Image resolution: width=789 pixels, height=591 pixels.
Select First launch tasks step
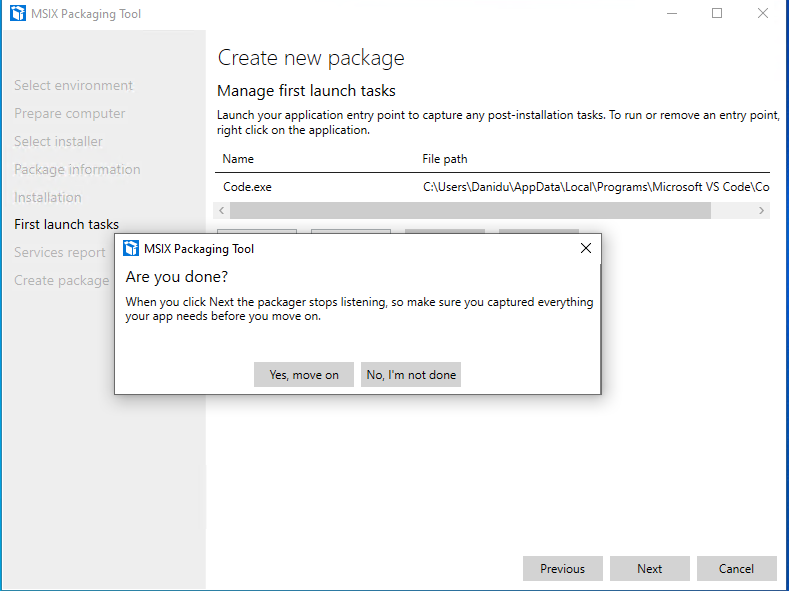point(66,224)
